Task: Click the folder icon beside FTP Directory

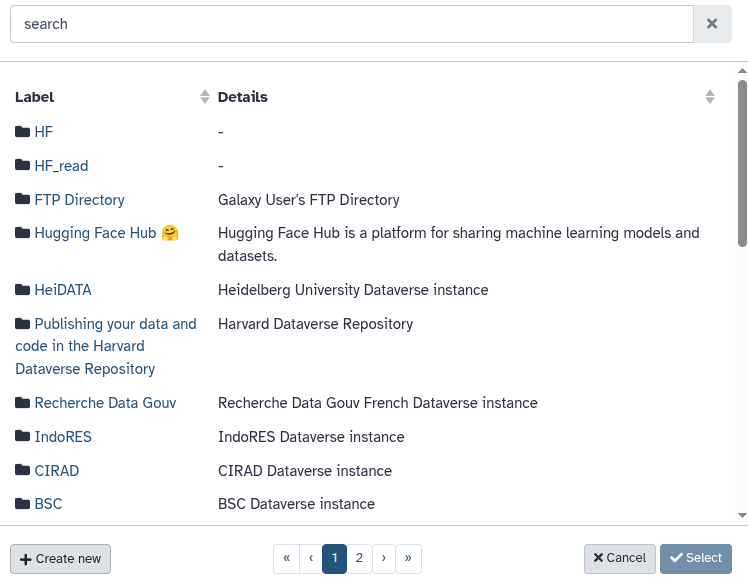Action: click(22, 198)
